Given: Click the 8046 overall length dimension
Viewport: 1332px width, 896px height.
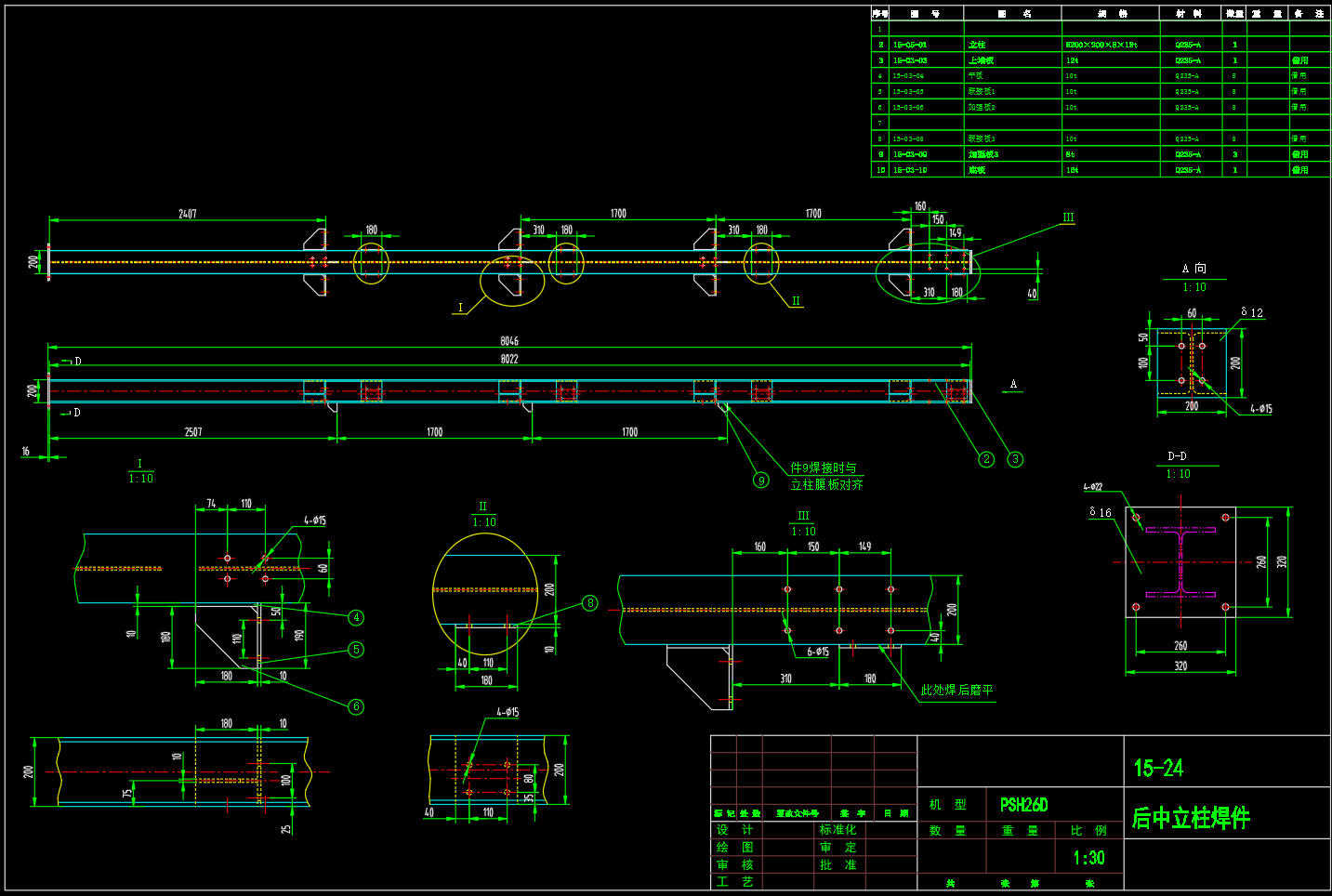Looking at the screenshot, I should (x=509, y=341).
